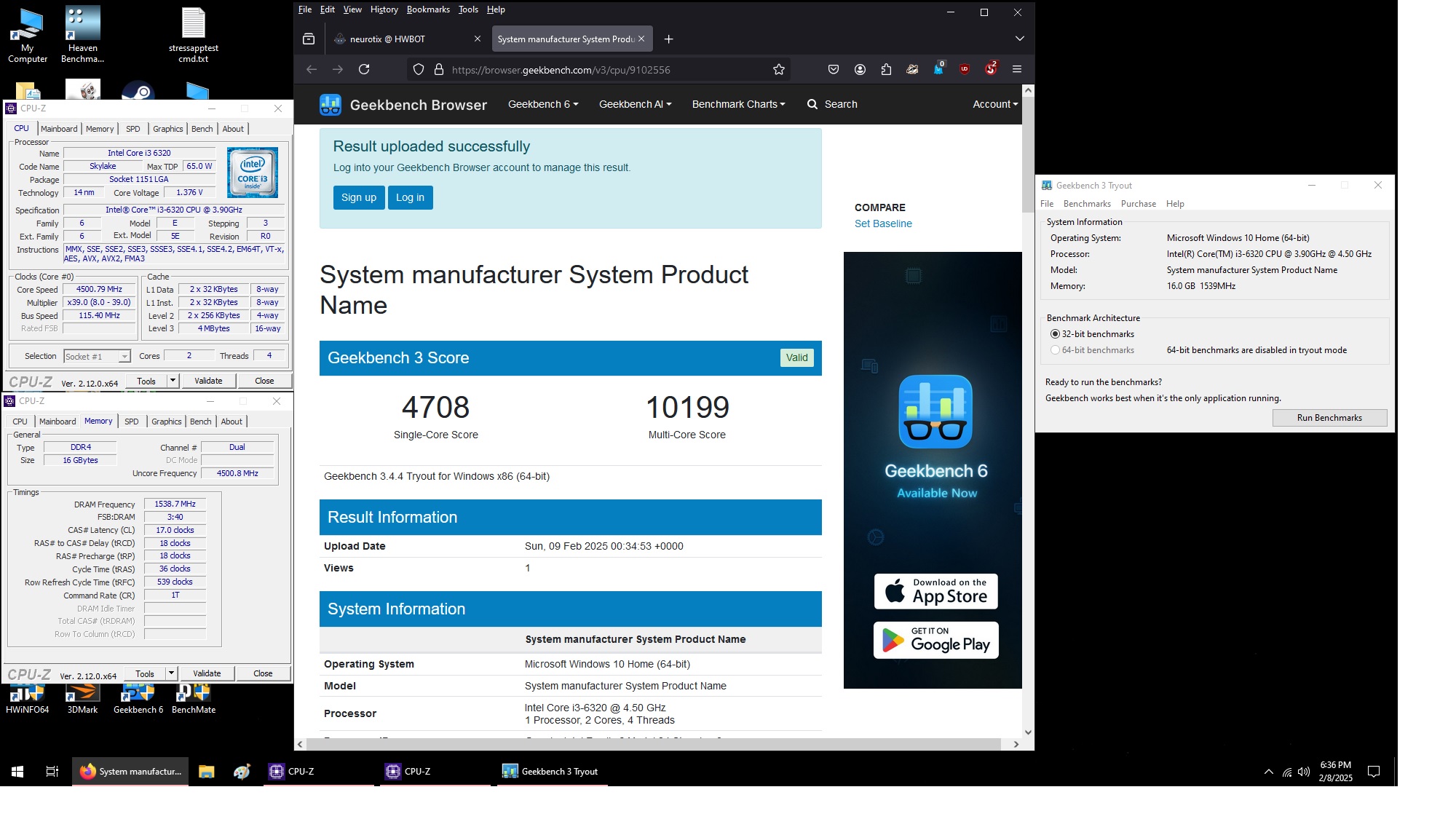1456x819 pixels.
Task: Click the 10199 Multi-Core Score
Action: 687,407
